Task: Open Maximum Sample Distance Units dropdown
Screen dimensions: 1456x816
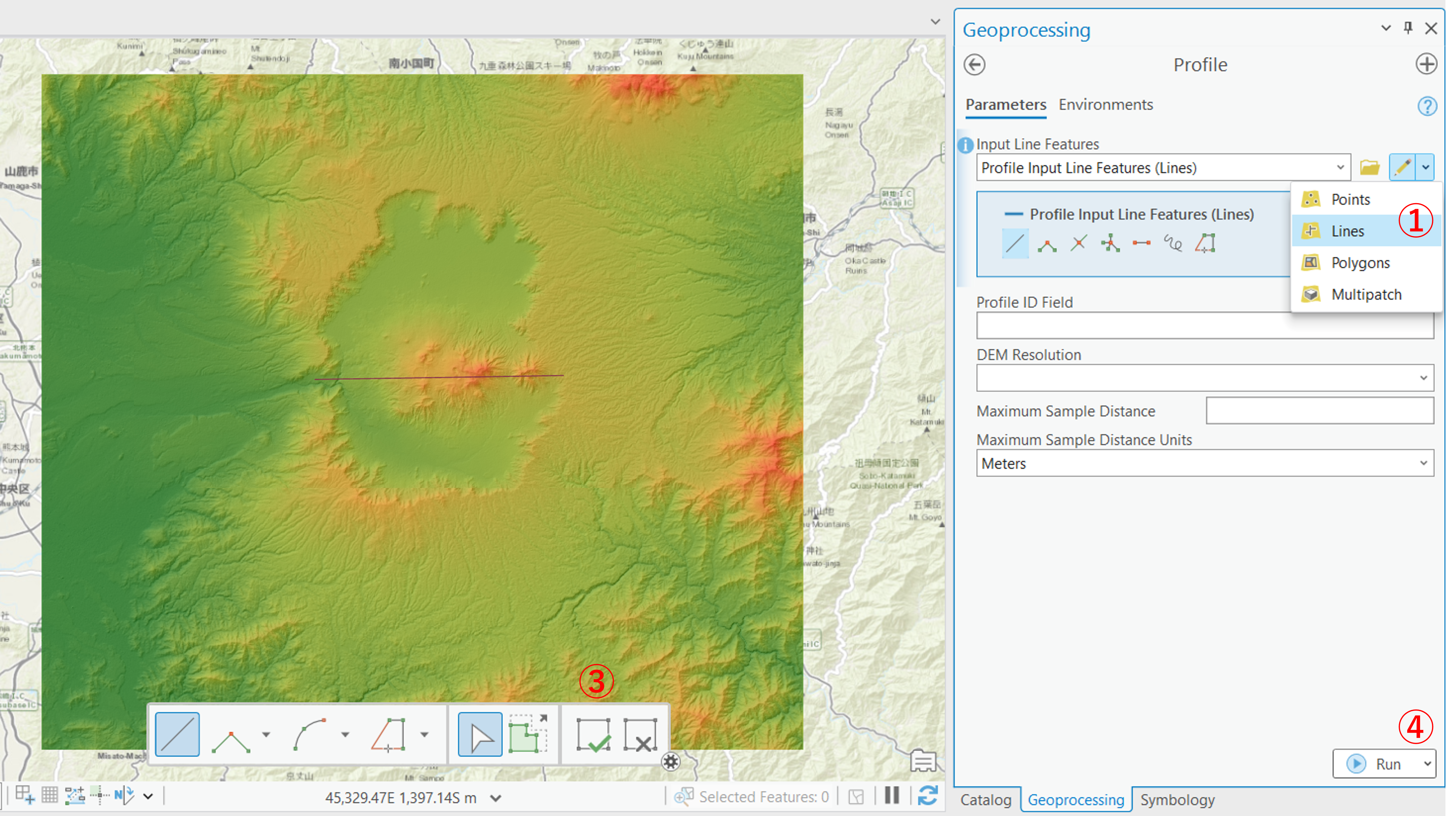Action: [1205, 463]
